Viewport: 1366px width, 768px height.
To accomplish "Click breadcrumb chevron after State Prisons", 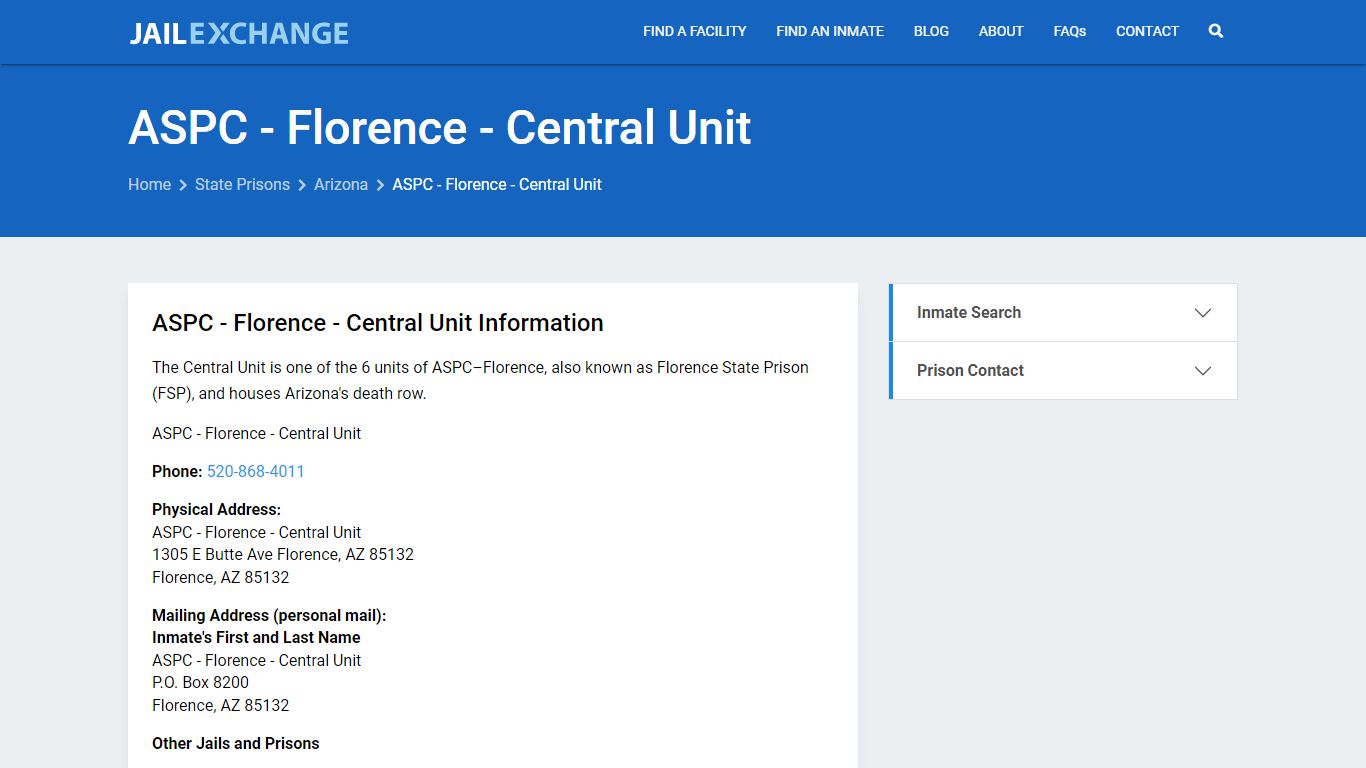I will (x=302, y=185).
